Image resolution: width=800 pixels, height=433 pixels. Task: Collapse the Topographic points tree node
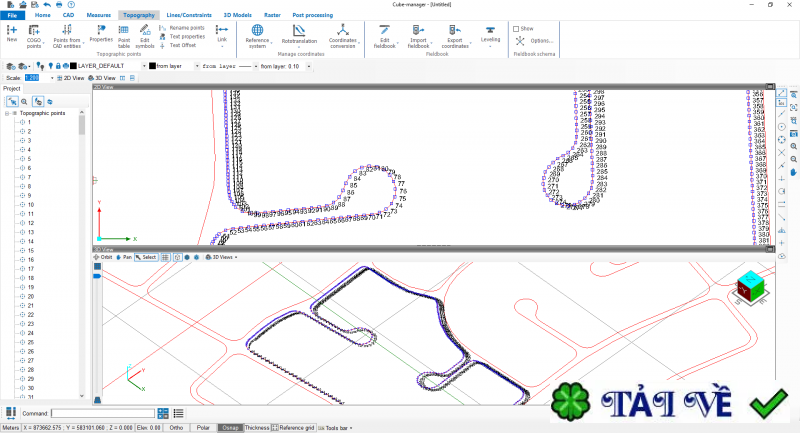click(7, 113)
